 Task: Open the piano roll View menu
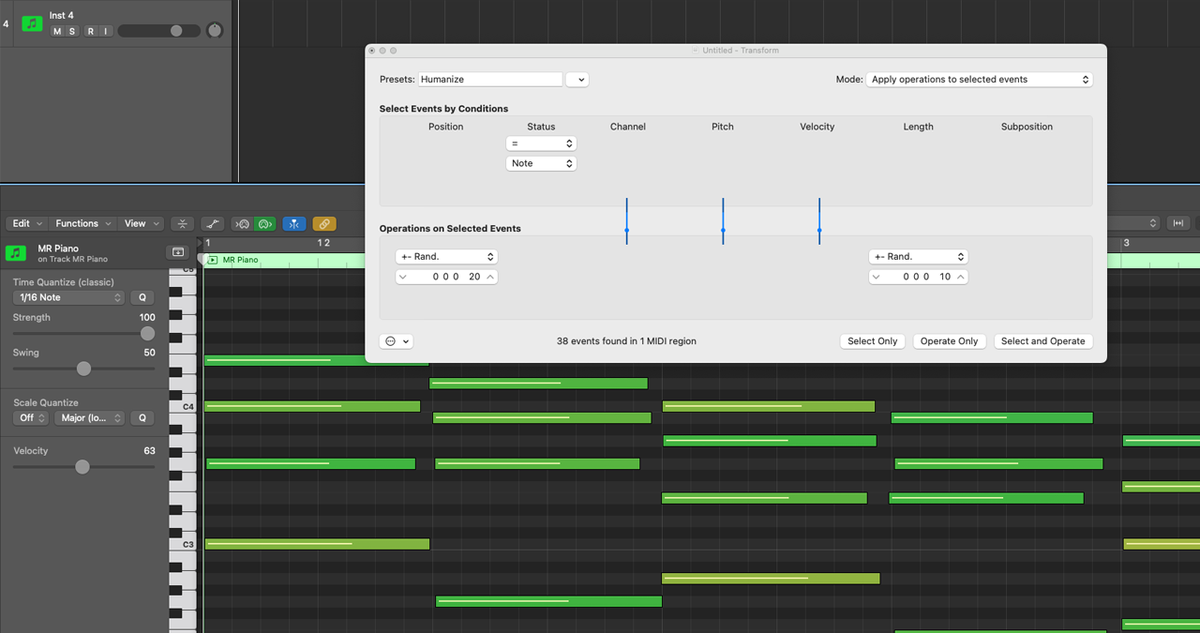pyautogui.click(x=140, y=223)
